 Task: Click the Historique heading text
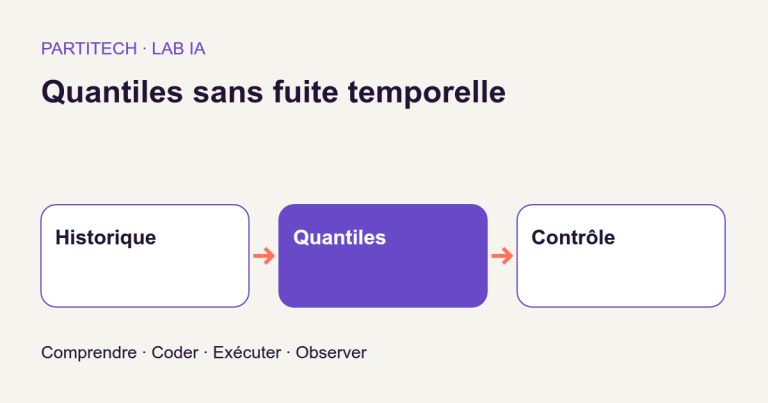tap(106, 237)
